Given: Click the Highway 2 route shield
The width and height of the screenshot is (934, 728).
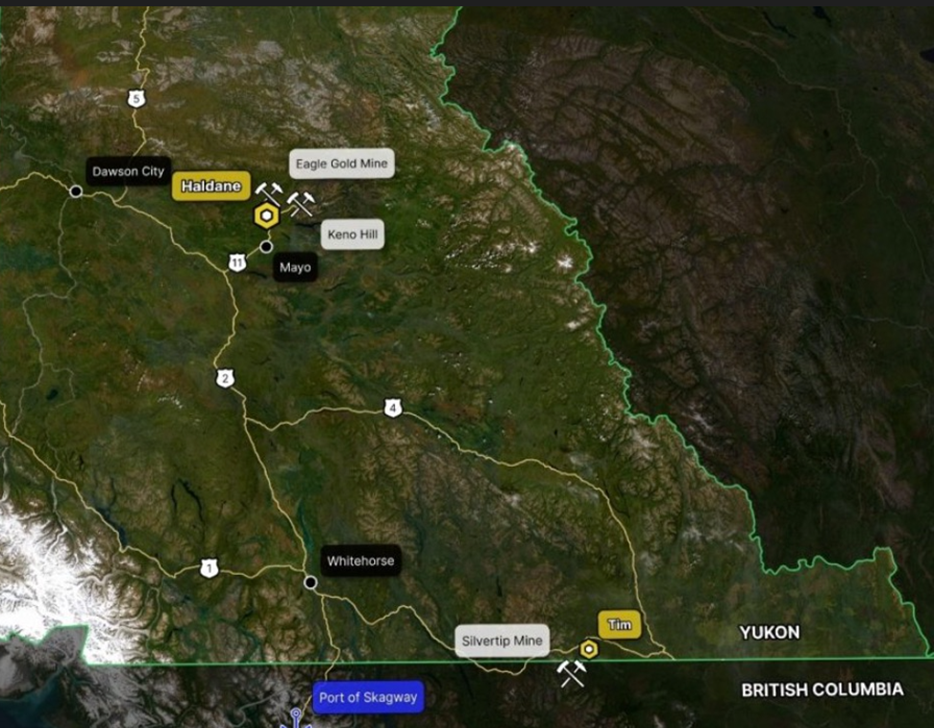Looking at the screenshot, I should (x=225, y=378).
